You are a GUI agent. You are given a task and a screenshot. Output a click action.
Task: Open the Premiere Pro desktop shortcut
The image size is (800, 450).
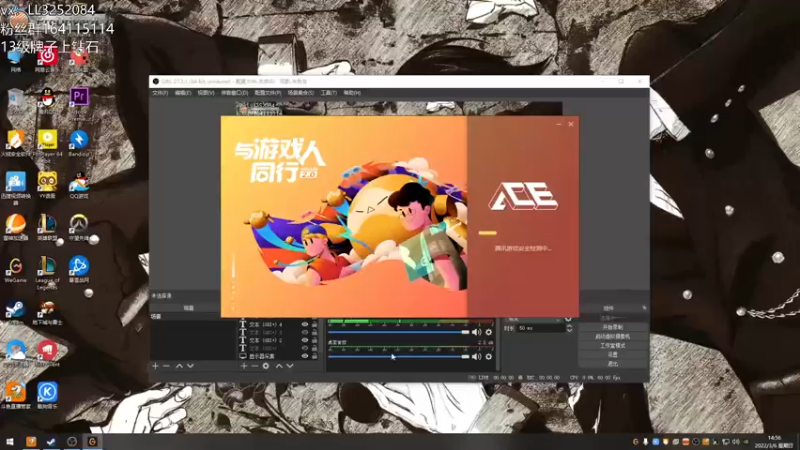click(79, 97)
